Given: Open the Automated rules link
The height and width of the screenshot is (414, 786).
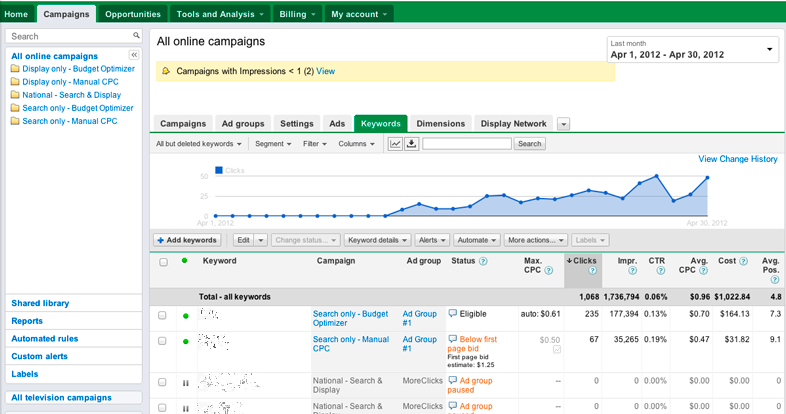Looking at the screenshot, I should (45, 339).
